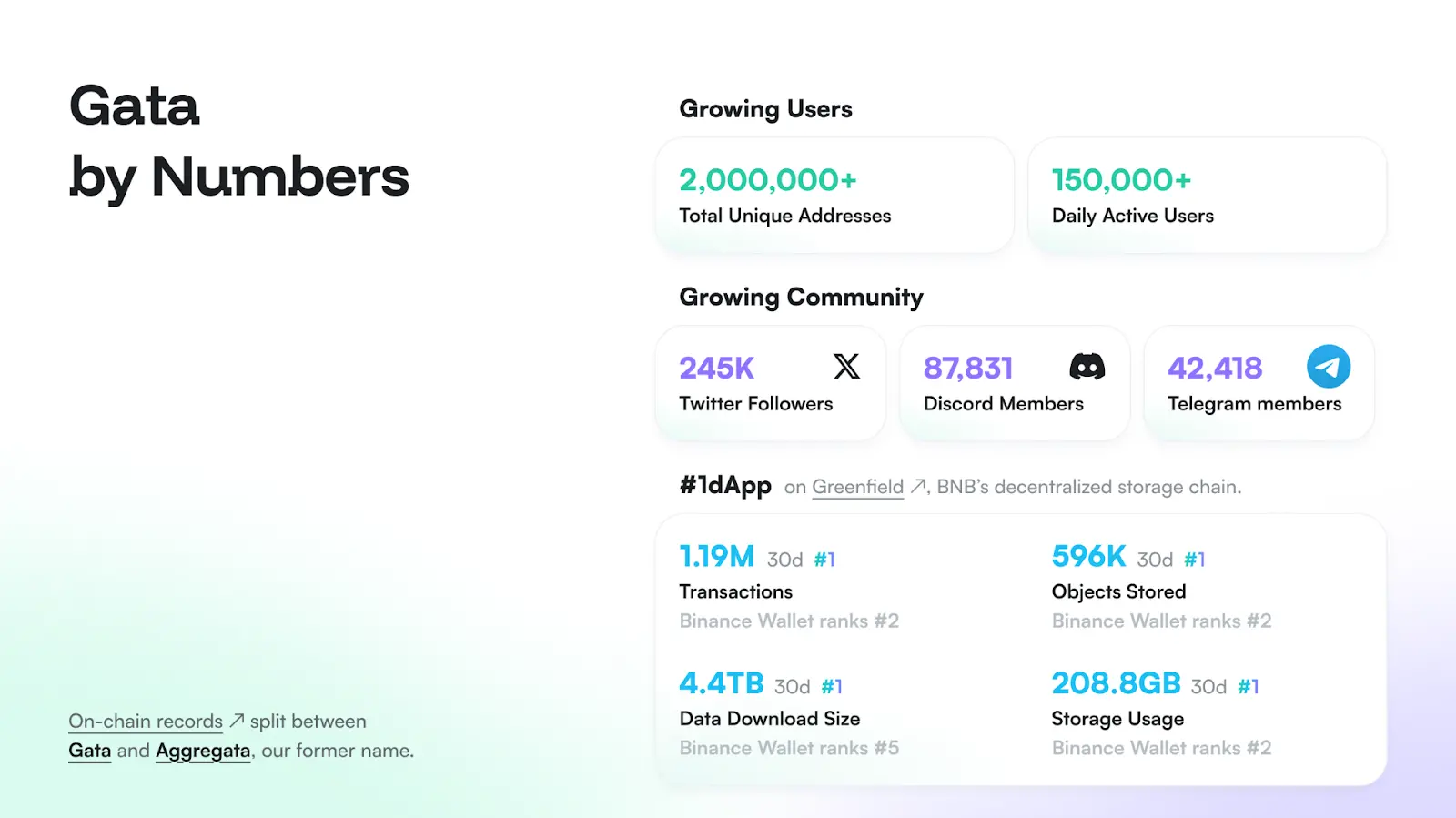Click the 245K Twitter Followers figure

pyautogui.click(x=717, y=369)
